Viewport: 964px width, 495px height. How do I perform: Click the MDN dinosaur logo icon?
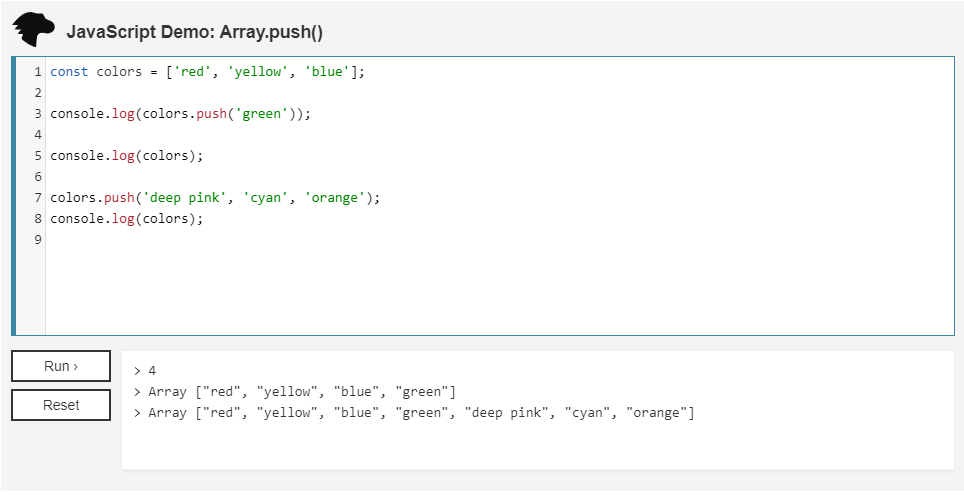[34, 30]
